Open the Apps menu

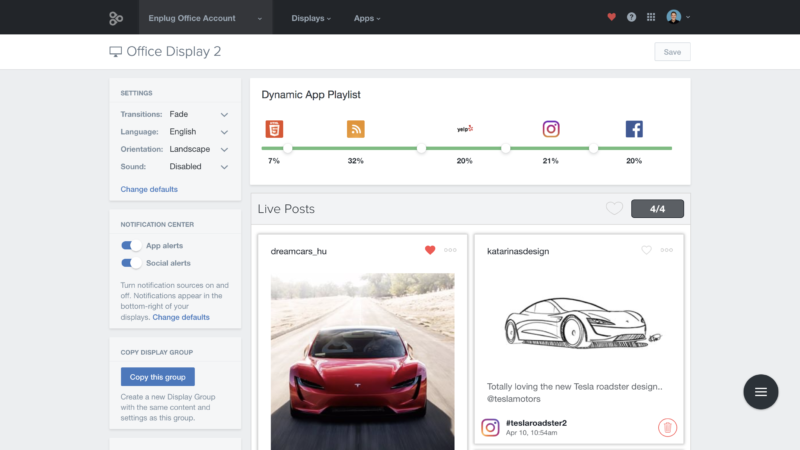367,18
